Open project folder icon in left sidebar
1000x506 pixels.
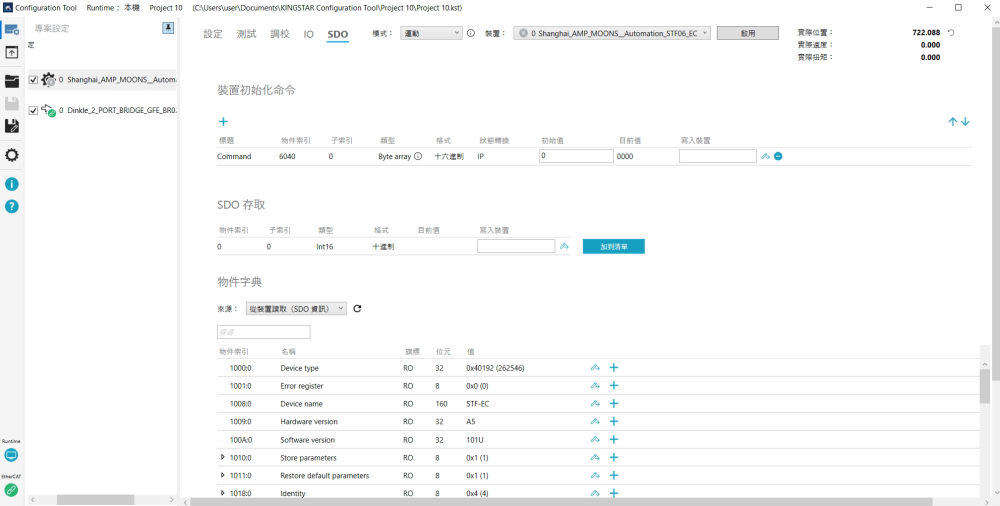(12, 81)
